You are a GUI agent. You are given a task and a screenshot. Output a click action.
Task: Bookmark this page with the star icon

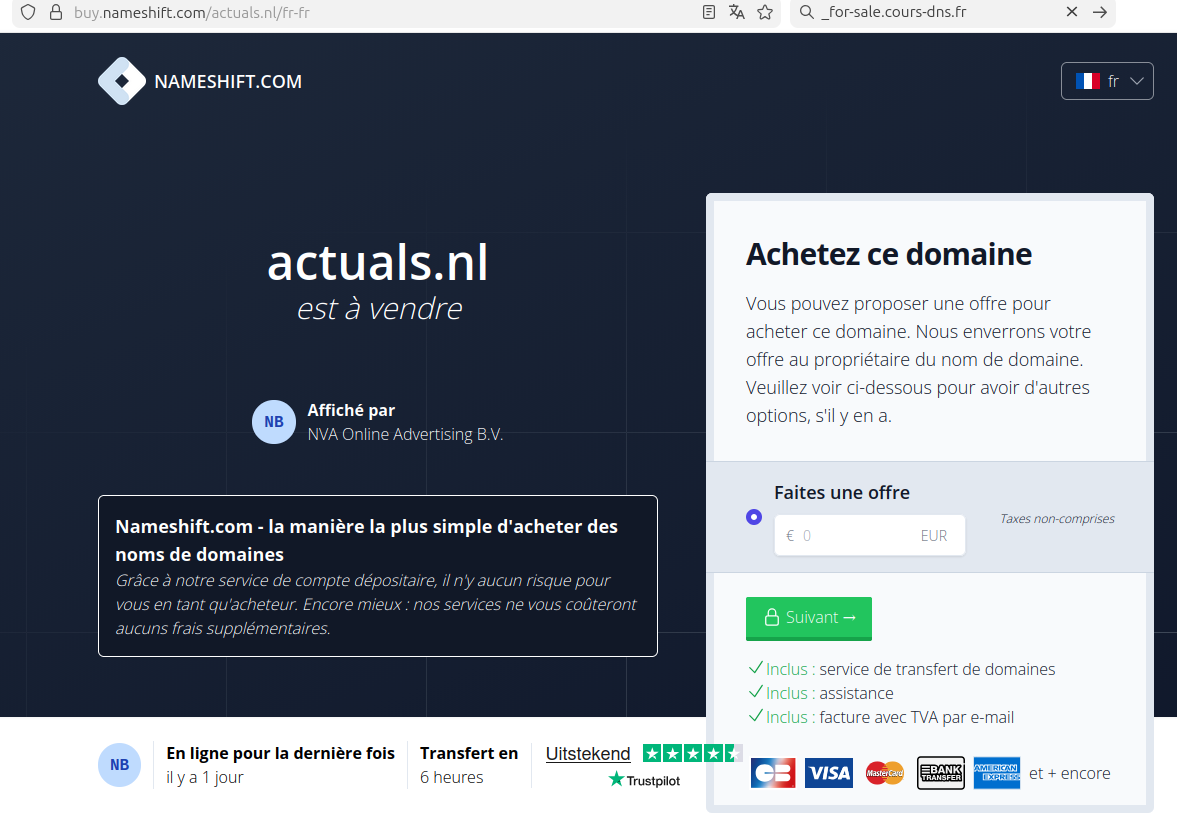tap(765, 12)
